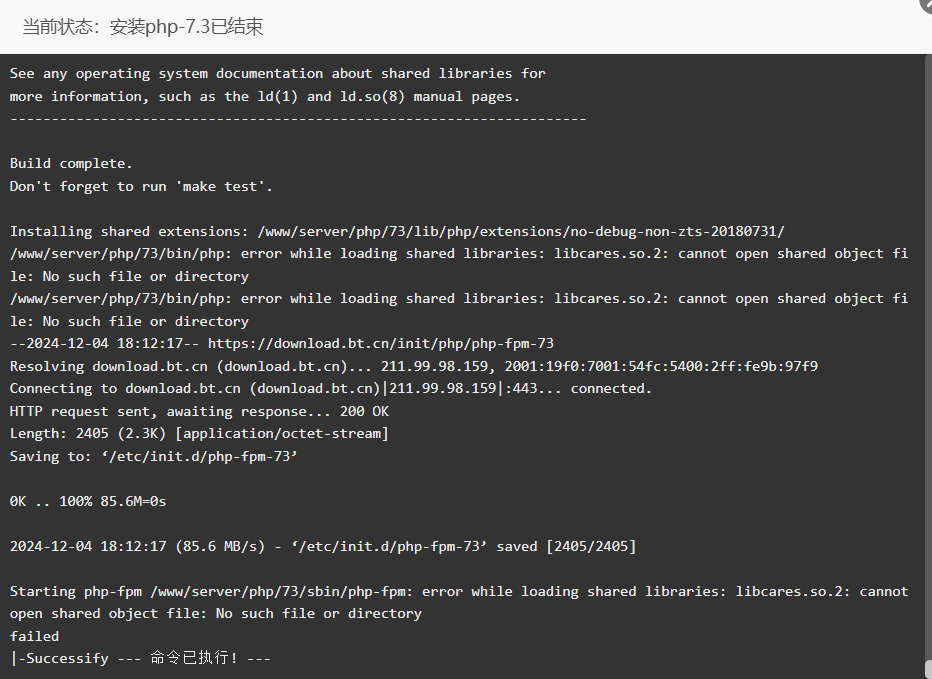Click the 'Resolving download.bt.cn' log line

click(x=414, y=366)
